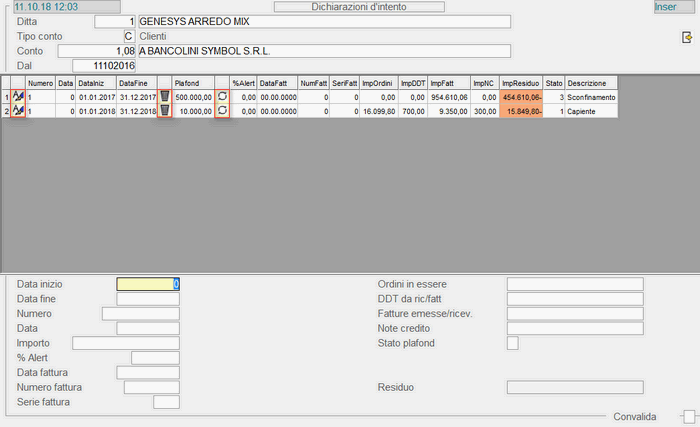Click the edit icon in row 2
This screenshot has width=700, height=427.
(x=18, y=111)
